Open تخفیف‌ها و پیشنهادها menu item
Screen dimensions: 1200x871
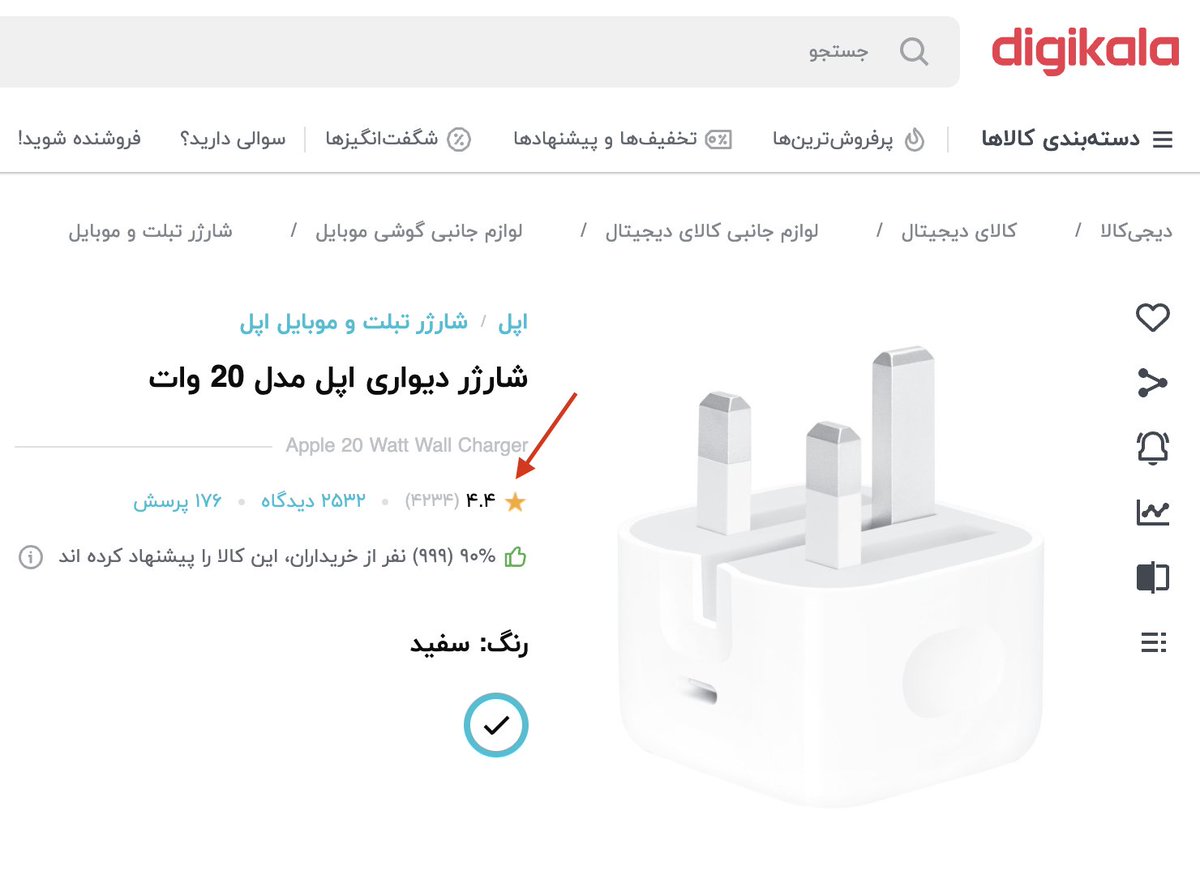pos(622,139)
